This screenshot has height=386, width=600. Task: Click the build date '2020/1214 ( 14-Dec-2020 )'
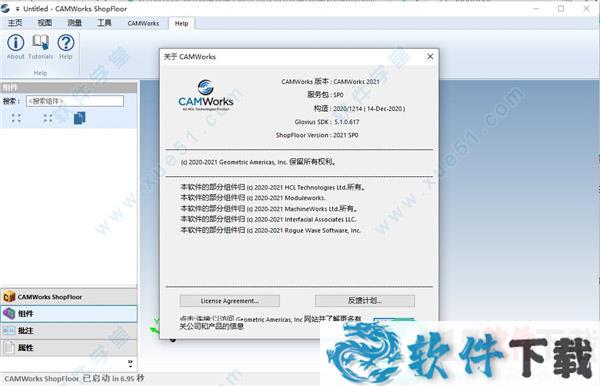369,109
